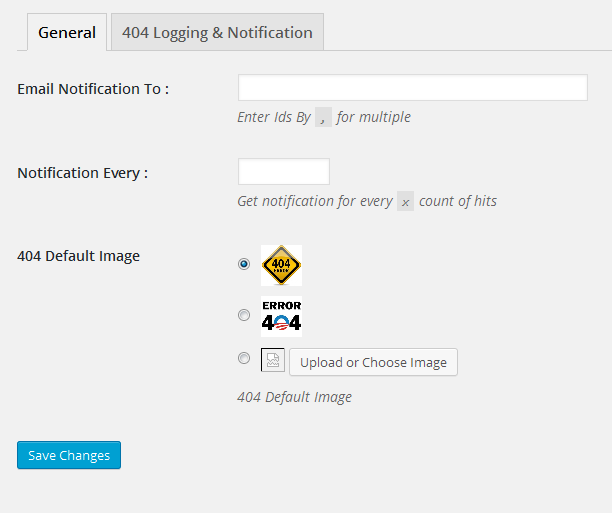Screen dimensions: 612x513
Task: Select the yellow 404 sign radio button
Action: 244,264
